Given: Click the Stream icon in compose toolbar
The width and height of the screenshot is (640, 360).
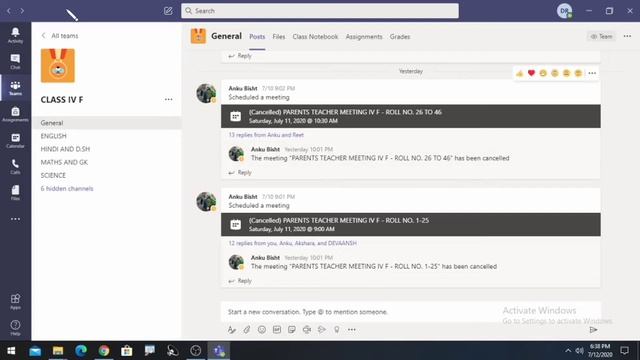Looking at the screenshot, I should click(322, 329).
